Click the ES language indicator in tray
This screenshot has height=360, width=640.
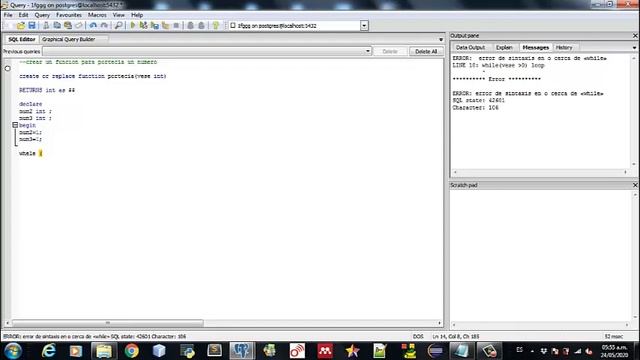(x=519, y=350)
